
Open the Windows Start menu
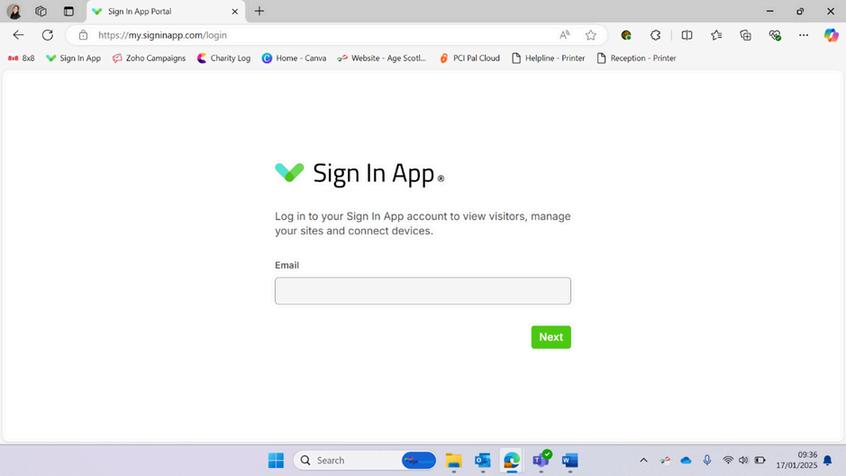276,460
